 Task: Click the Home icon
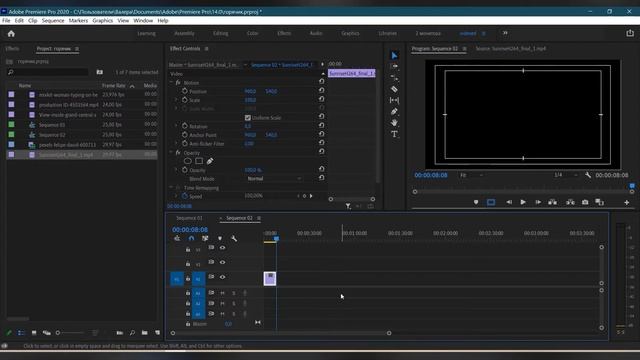(x=11, y=33)
